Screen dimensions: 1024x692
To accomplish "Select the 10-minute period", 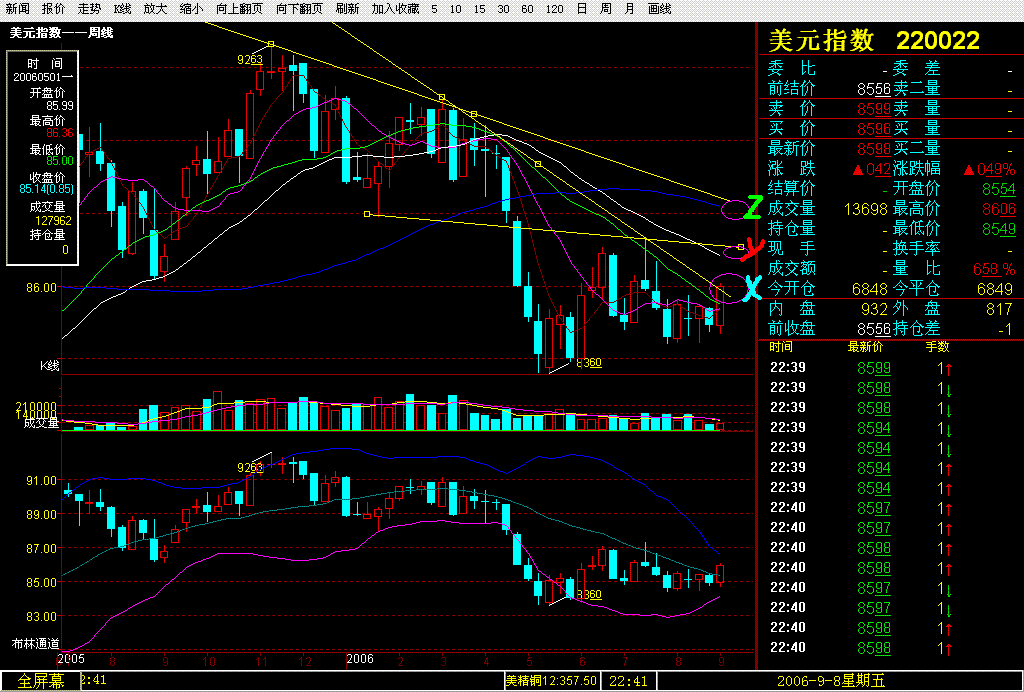I will [456, 9].
